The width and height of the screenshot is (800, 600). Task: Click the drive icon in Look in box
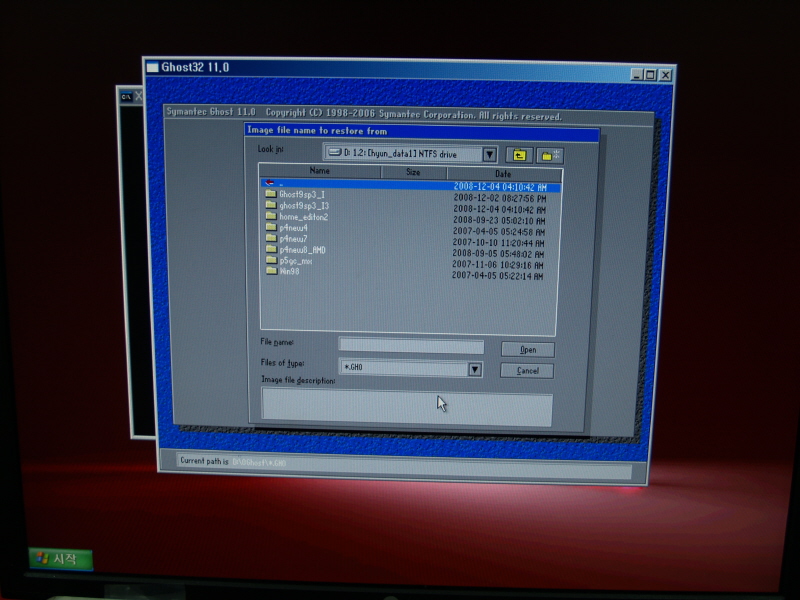(x=334, y=152)
